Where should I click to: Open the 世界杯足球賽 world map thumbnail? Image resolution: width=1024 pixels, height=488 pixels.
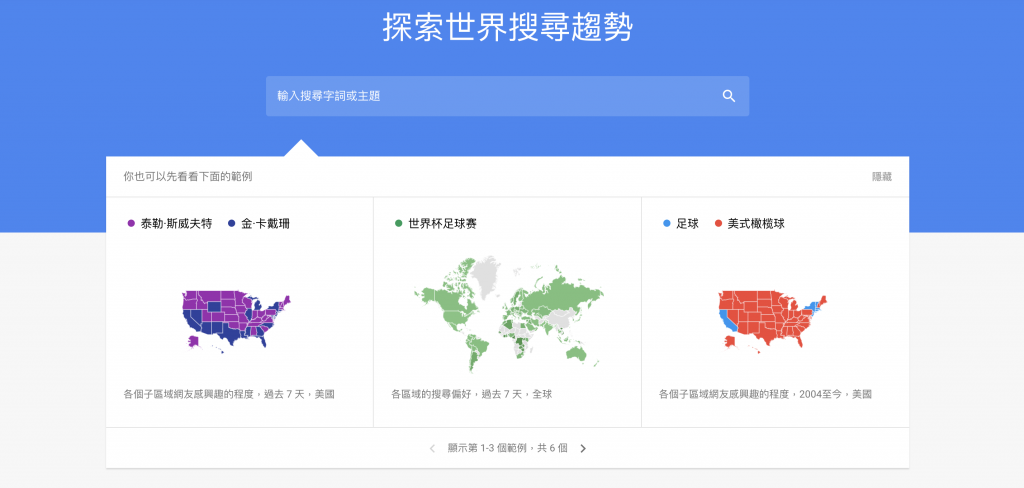508,314
